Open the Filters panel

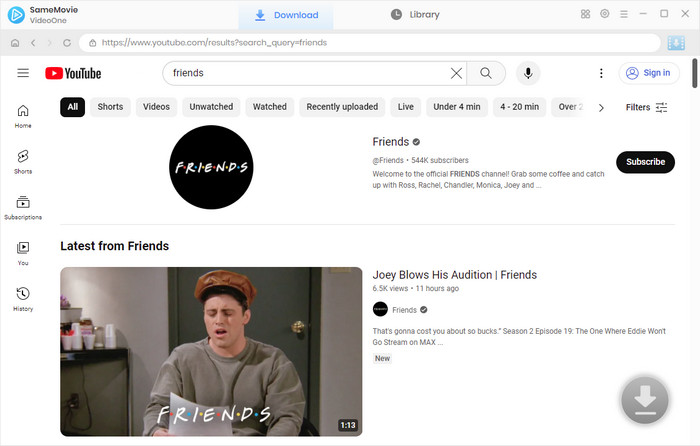click(x=646, y=108)
